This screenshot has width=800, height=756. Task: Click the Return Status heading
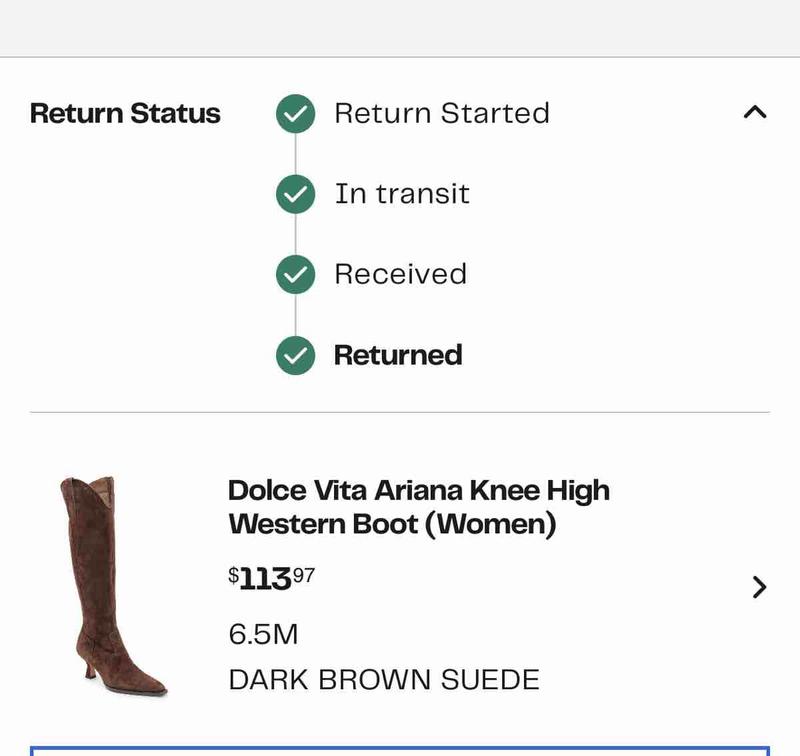coord(125,113)
